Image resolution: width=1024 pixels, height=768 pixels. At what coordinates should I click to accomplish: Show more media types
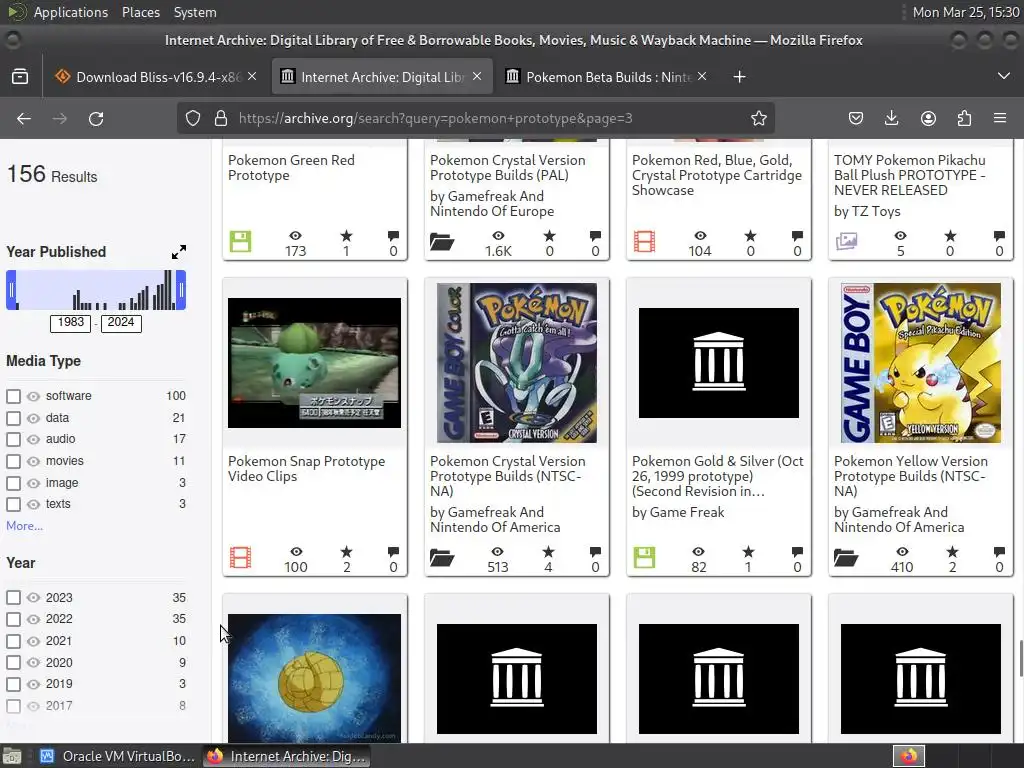(24, 526)
